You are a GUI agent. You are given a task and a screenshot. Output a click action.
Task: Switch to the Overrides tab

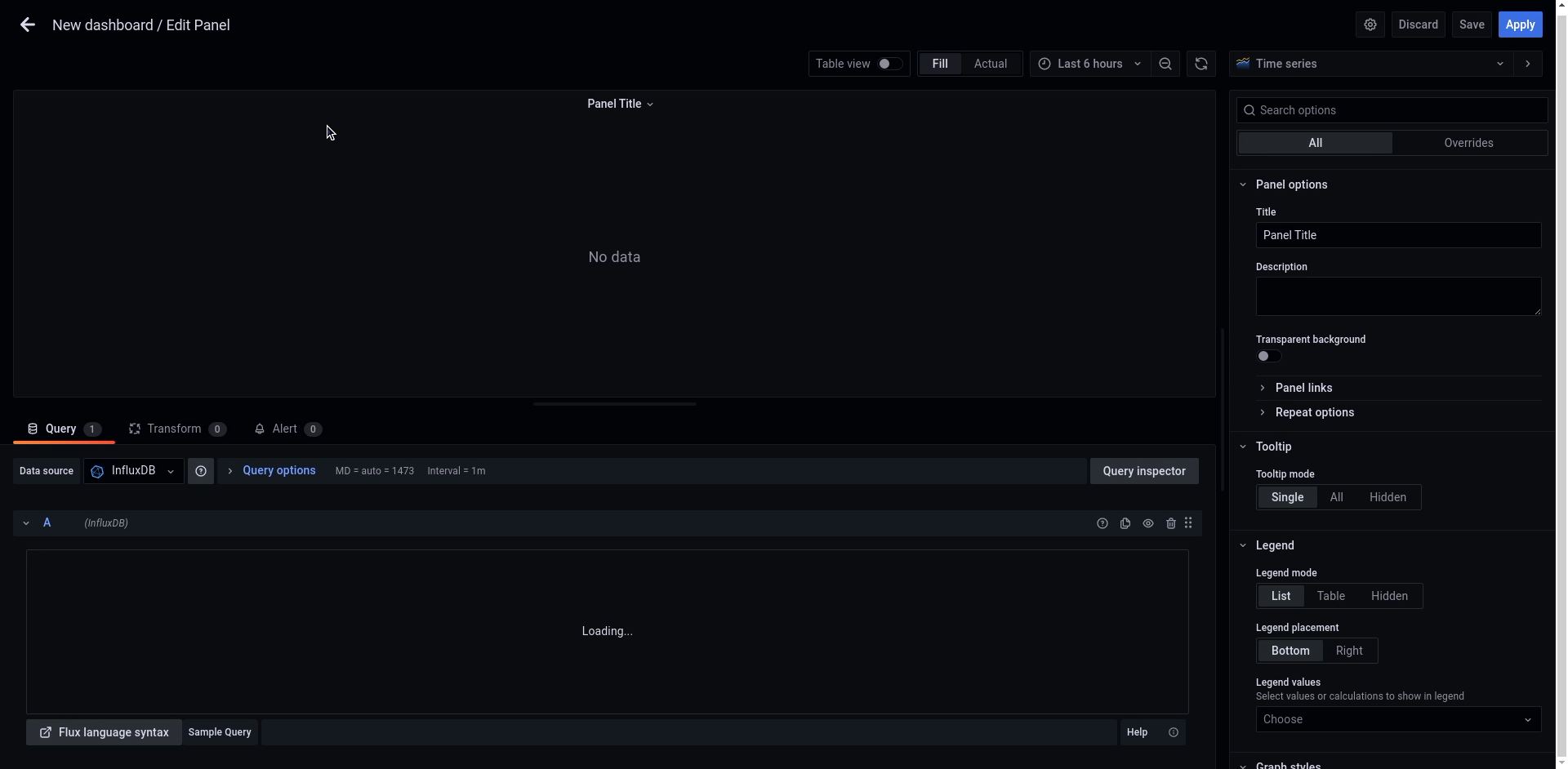[1468, 143]
